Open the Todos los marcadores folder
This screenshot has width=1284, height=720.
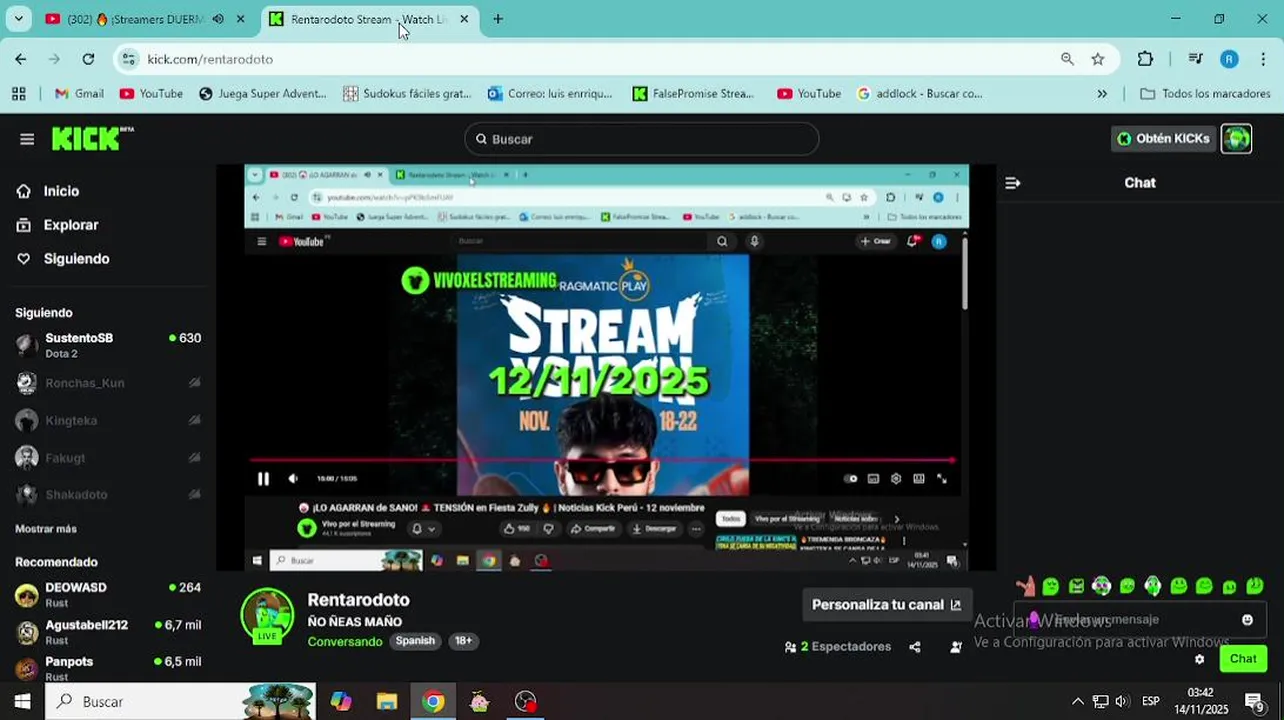pos(1205,93)
